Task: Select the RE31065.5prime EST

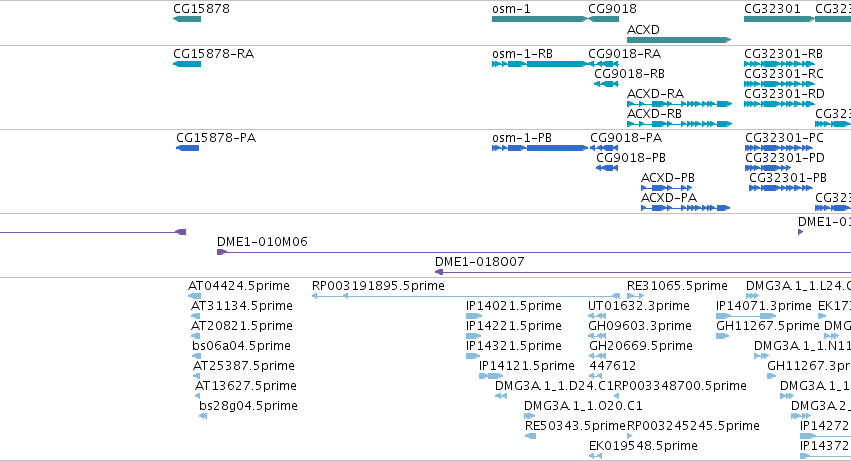Action: coord(636,296)
